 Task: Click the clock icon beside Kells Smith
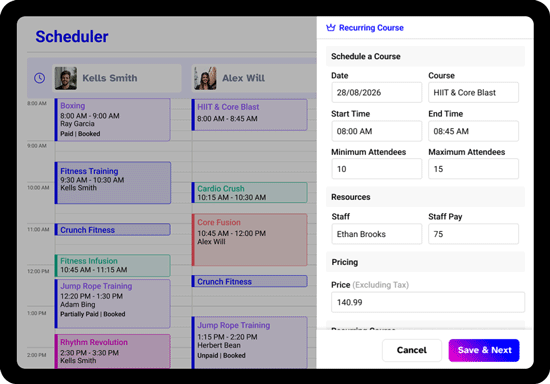(39, 78)
